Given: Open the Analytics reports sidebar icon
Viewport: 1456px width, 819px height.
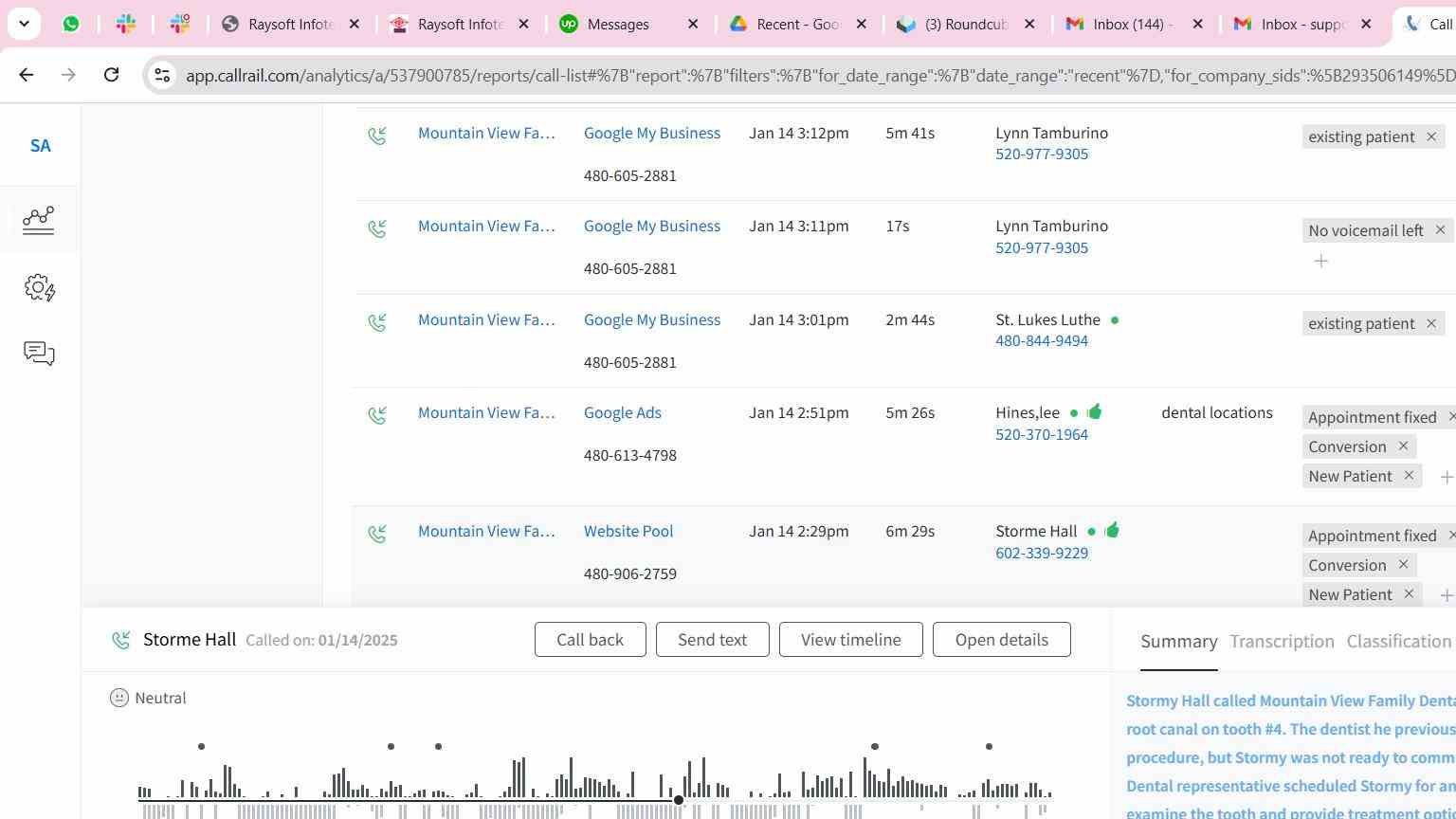Looking at the screenshot, I should click(39, 220).
